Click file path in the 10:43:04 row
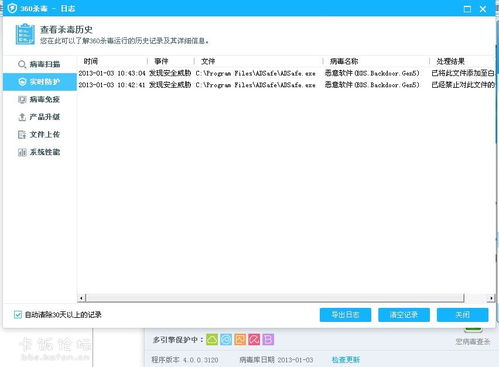Screen dimensions: 499x367 pyautogui.click(x=255, y=73)
